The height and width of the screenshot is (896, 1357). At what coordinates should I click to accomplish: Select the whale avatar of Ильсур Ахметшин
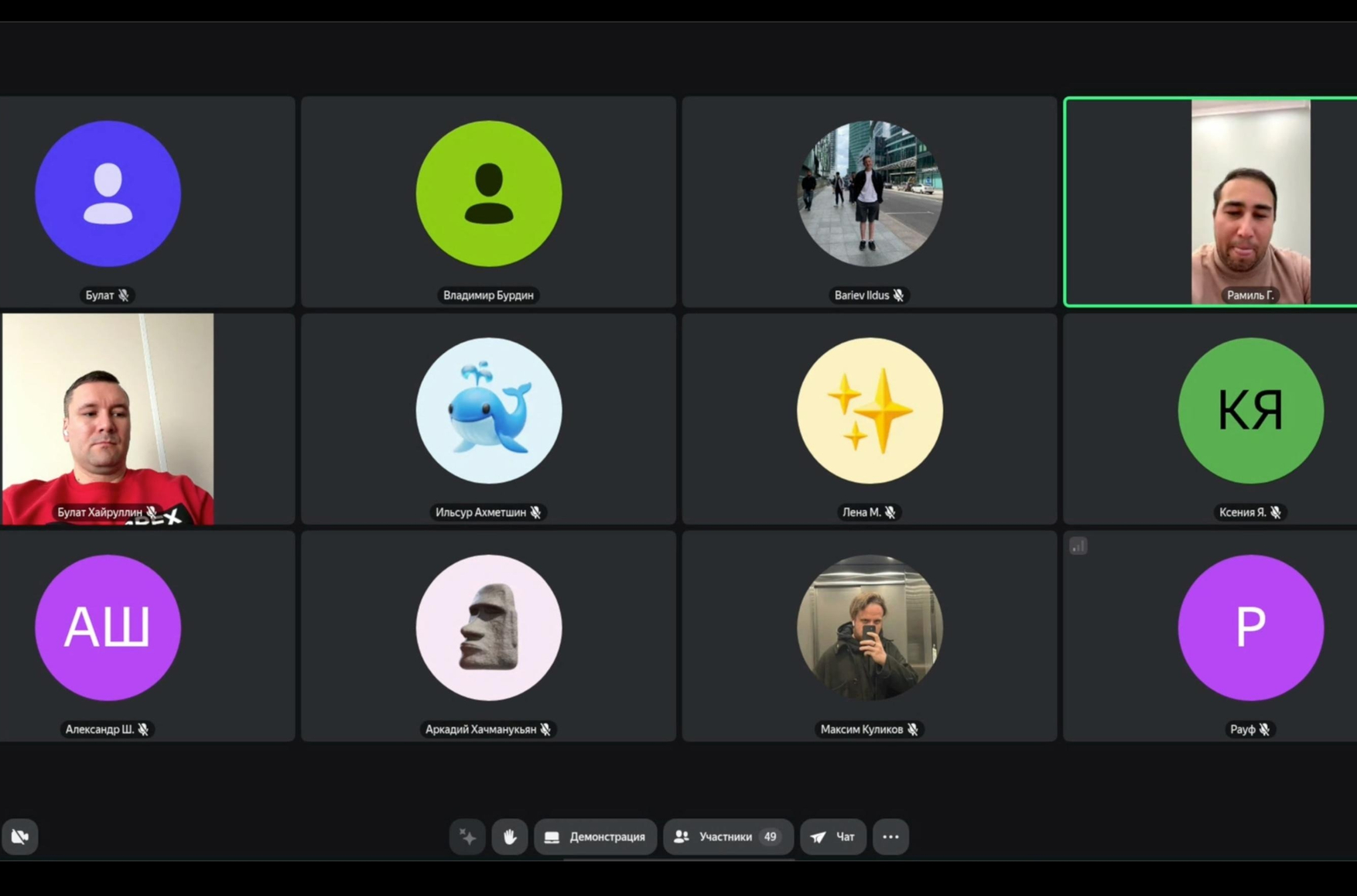489,410
